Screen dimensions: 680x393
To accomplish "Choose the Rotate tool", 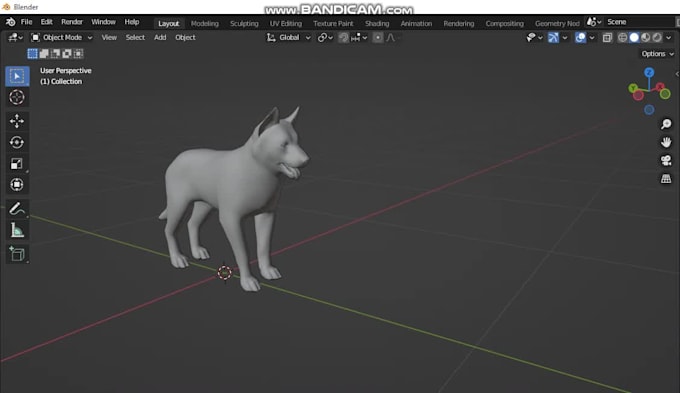I will (17, 142).
